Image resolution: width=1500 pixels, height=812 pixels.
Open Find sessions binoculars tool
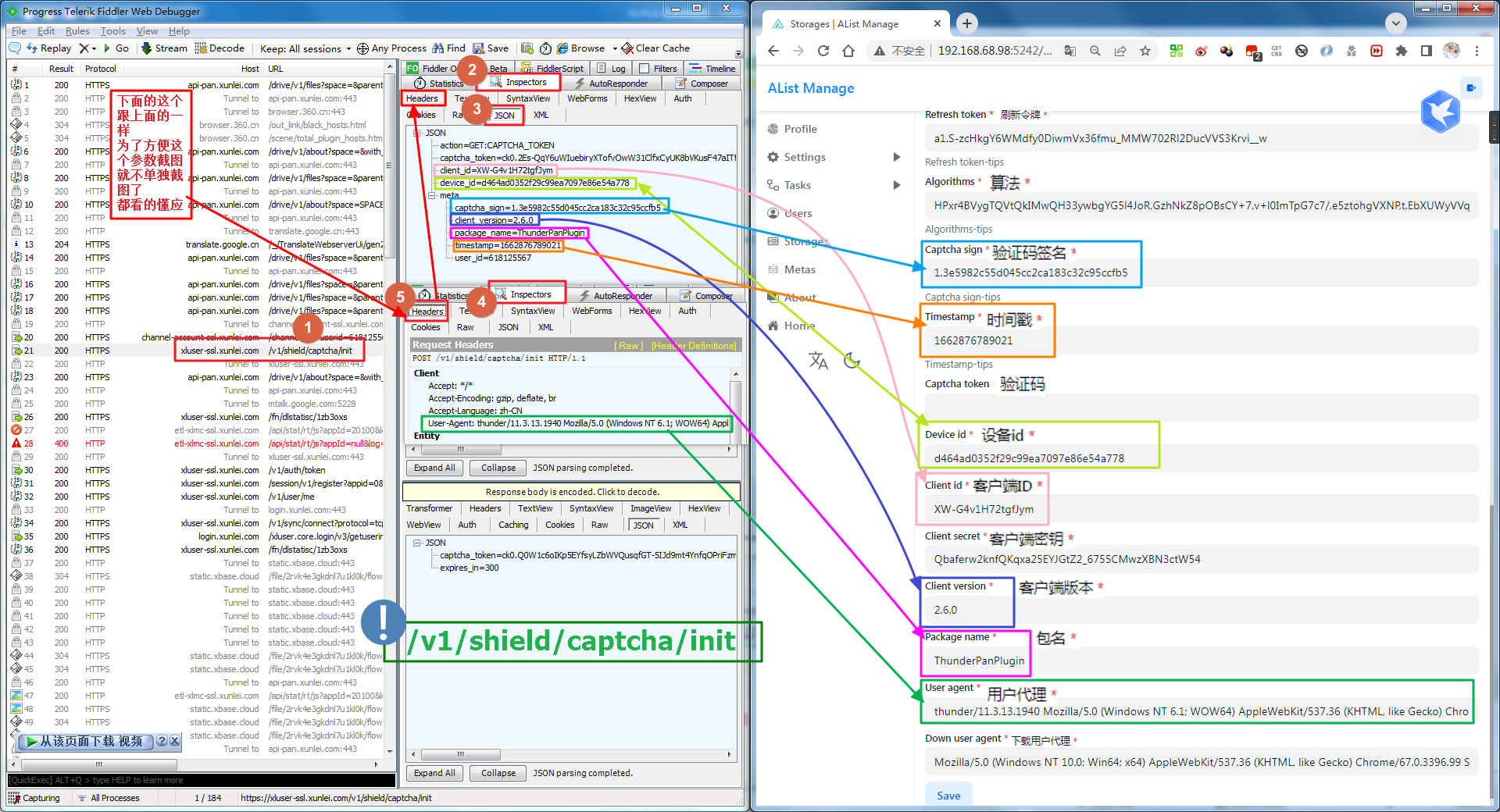(x=448, y=48)
